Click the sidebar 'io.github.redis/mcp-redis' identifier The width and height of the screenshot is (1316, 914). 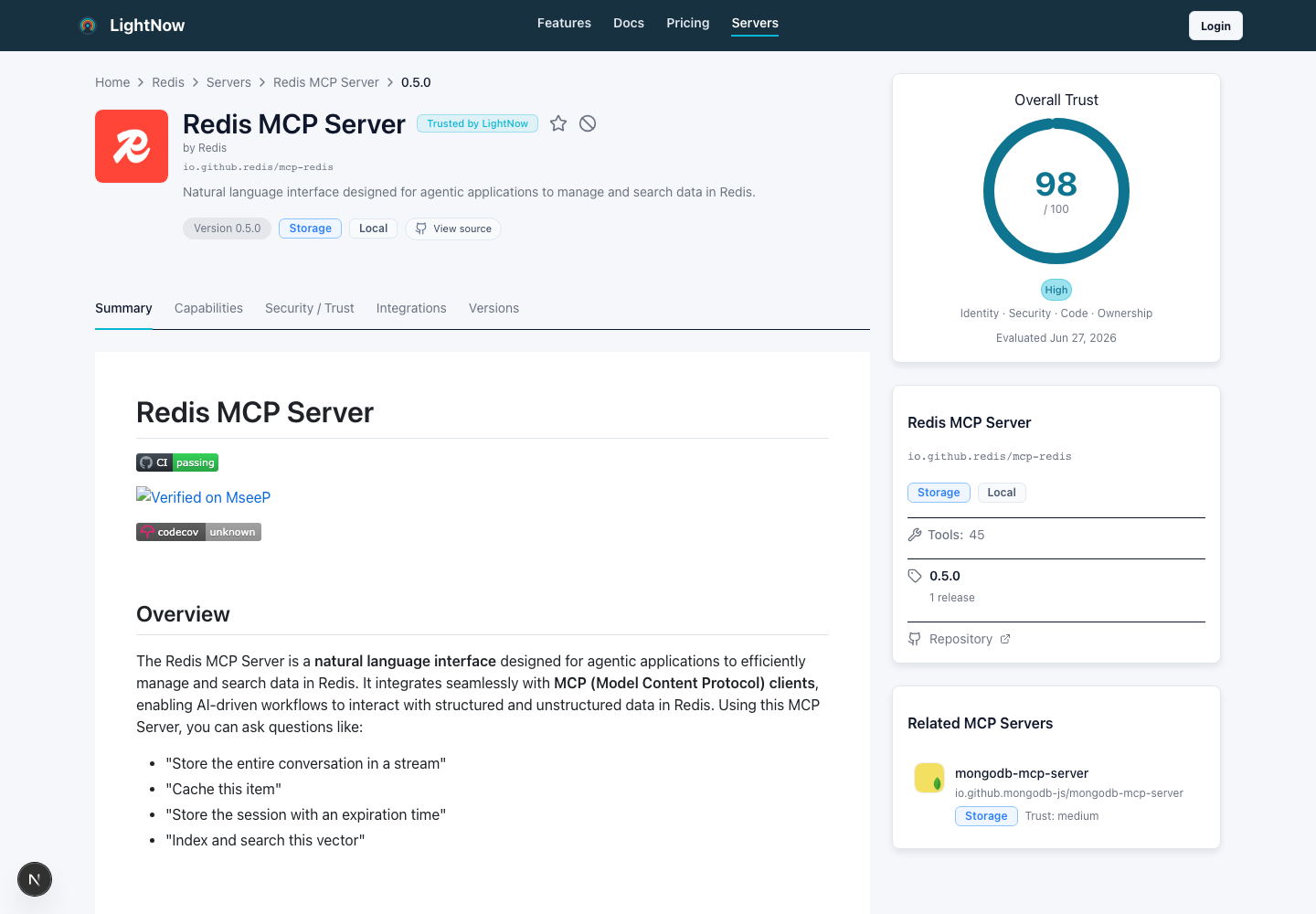990,456
